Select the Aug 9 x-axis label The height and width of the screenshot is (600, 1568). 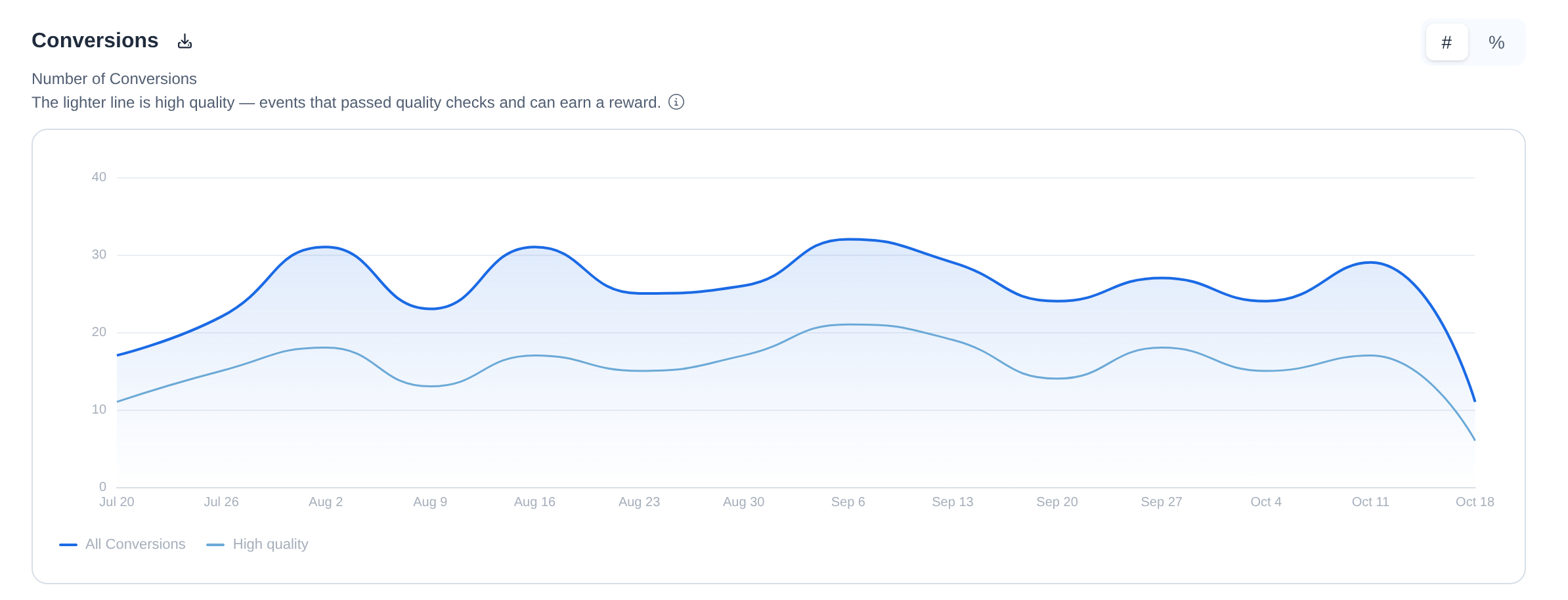pyautogui.click(x=430, y=502)
